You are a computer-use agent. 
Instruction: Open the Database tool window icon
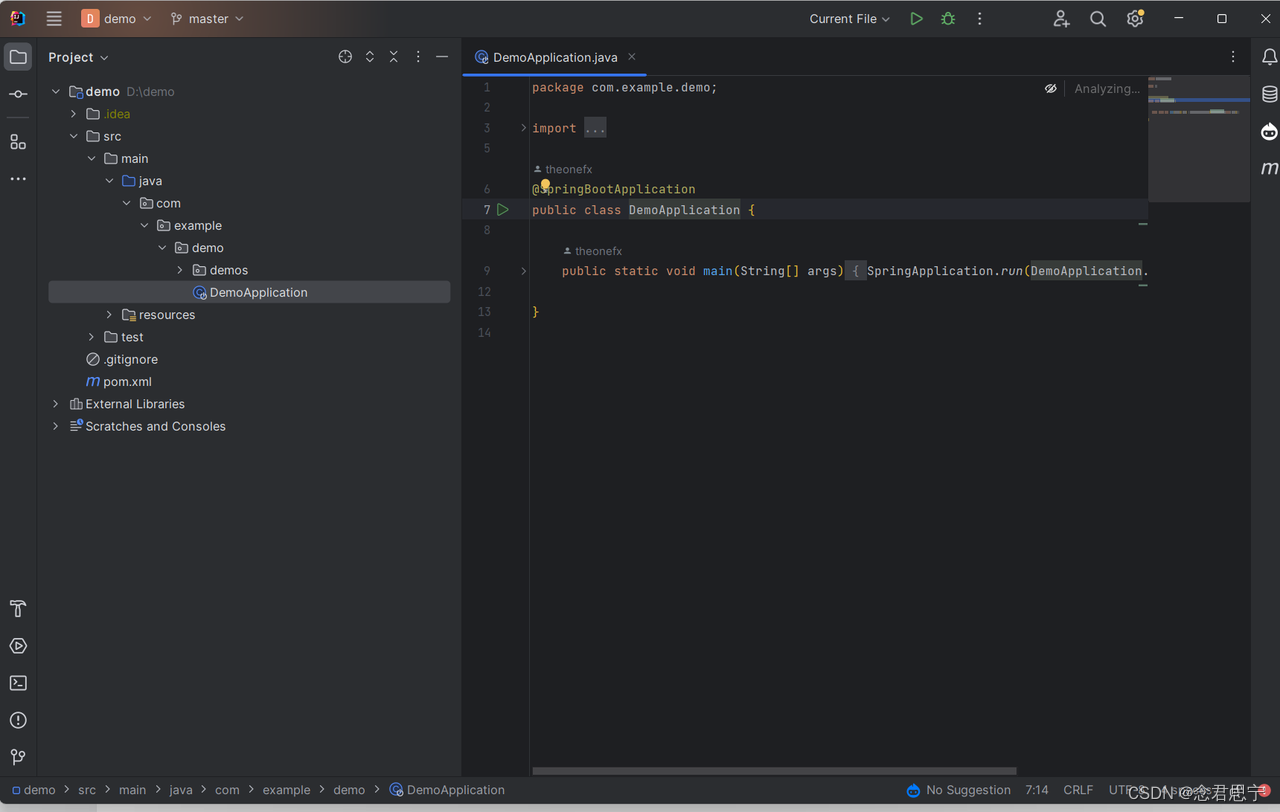point(1269,95)
